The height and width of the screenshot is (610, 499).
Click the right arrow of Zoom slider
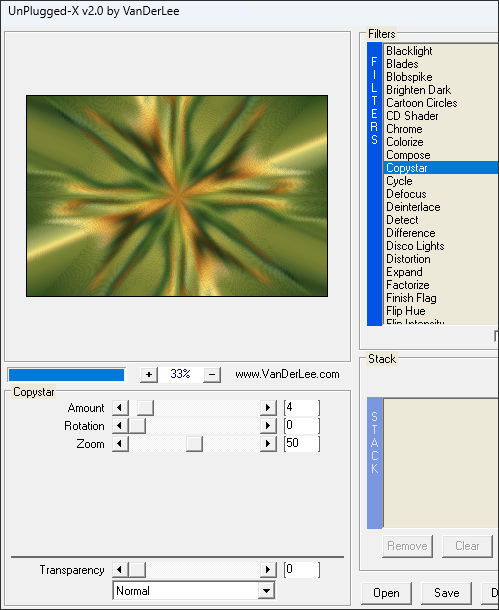coord(268,443)
